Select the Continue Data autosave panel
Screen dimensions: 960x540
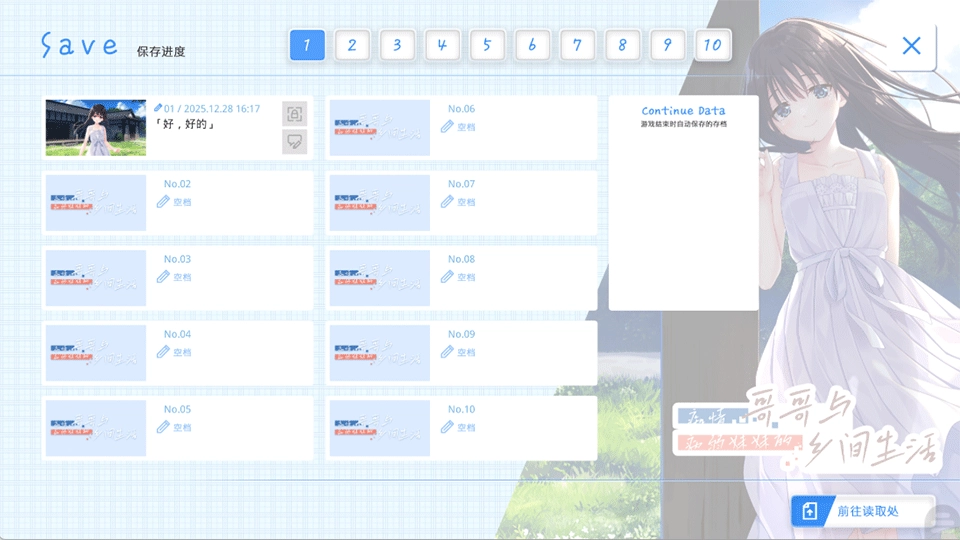(x=683, y=203)
